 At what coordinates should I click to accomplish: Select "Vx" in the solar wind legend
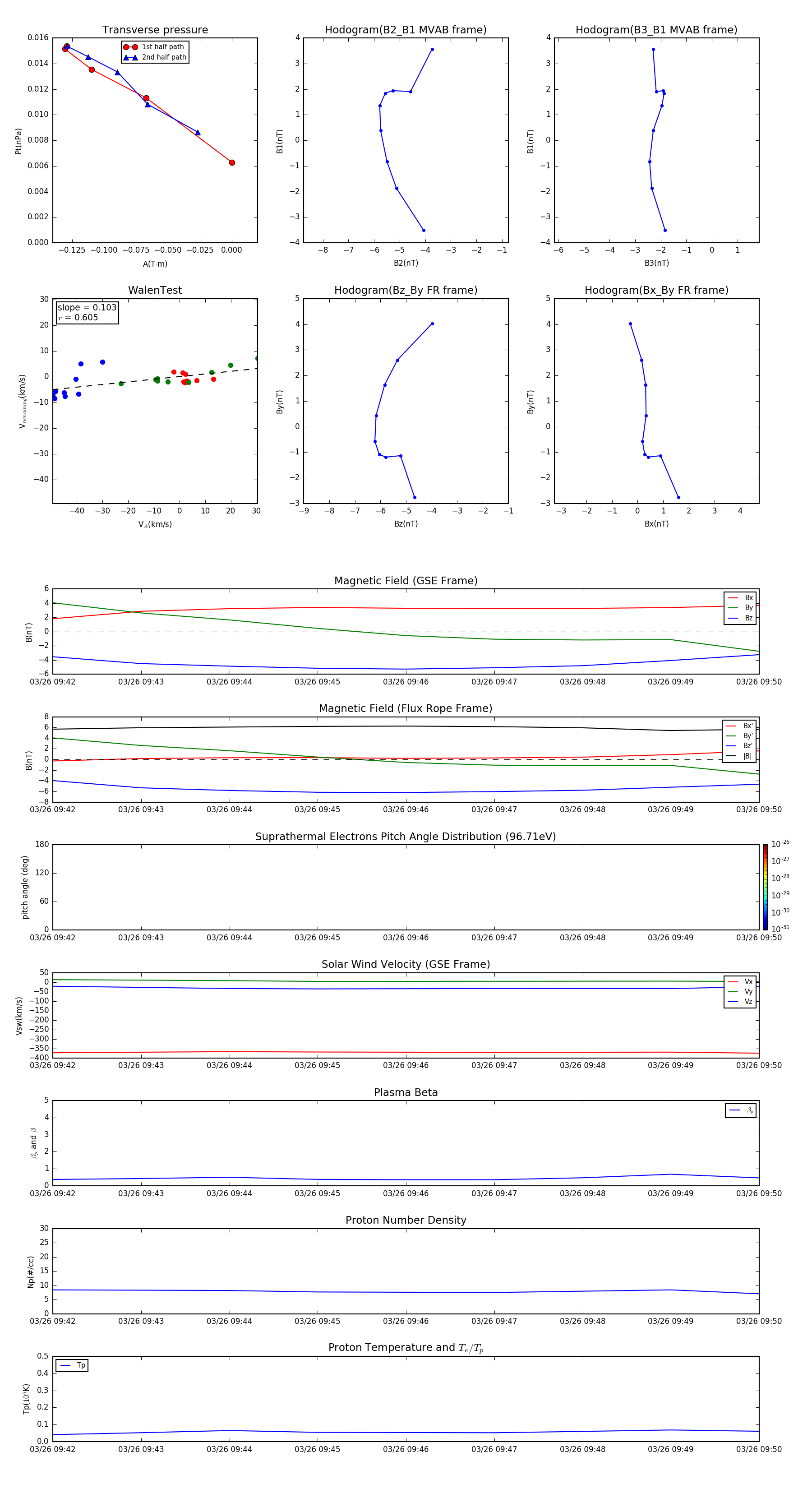pos(740,981)
